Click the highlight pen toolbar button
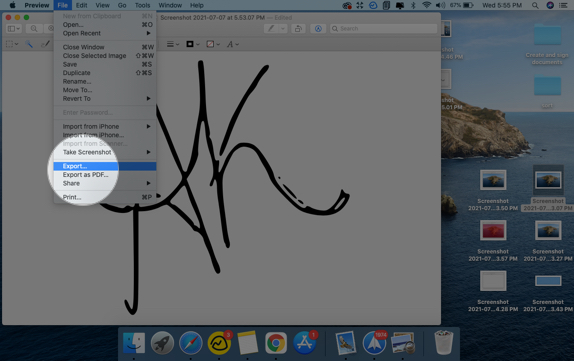This screenshot has width=574, height=361. click(x=271, y=29)
